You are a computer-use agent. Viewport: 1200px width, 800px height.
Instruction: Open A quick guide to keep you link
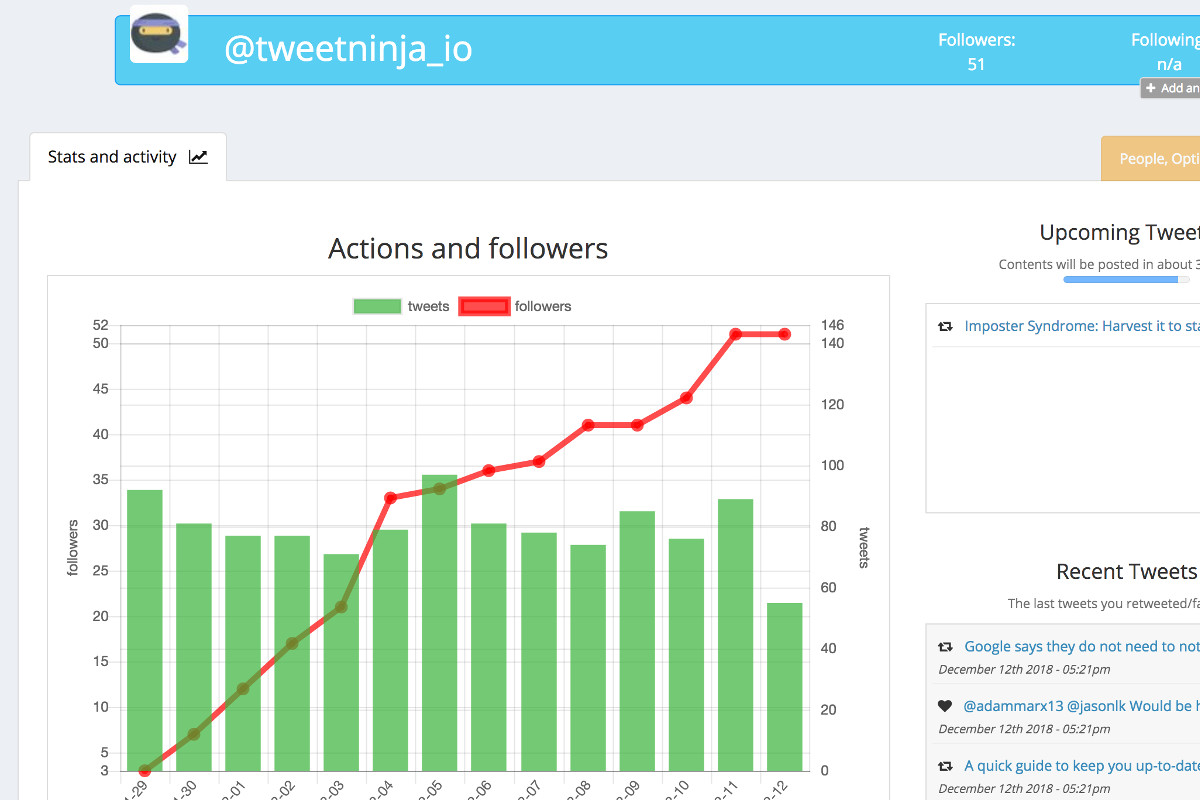1082,766
